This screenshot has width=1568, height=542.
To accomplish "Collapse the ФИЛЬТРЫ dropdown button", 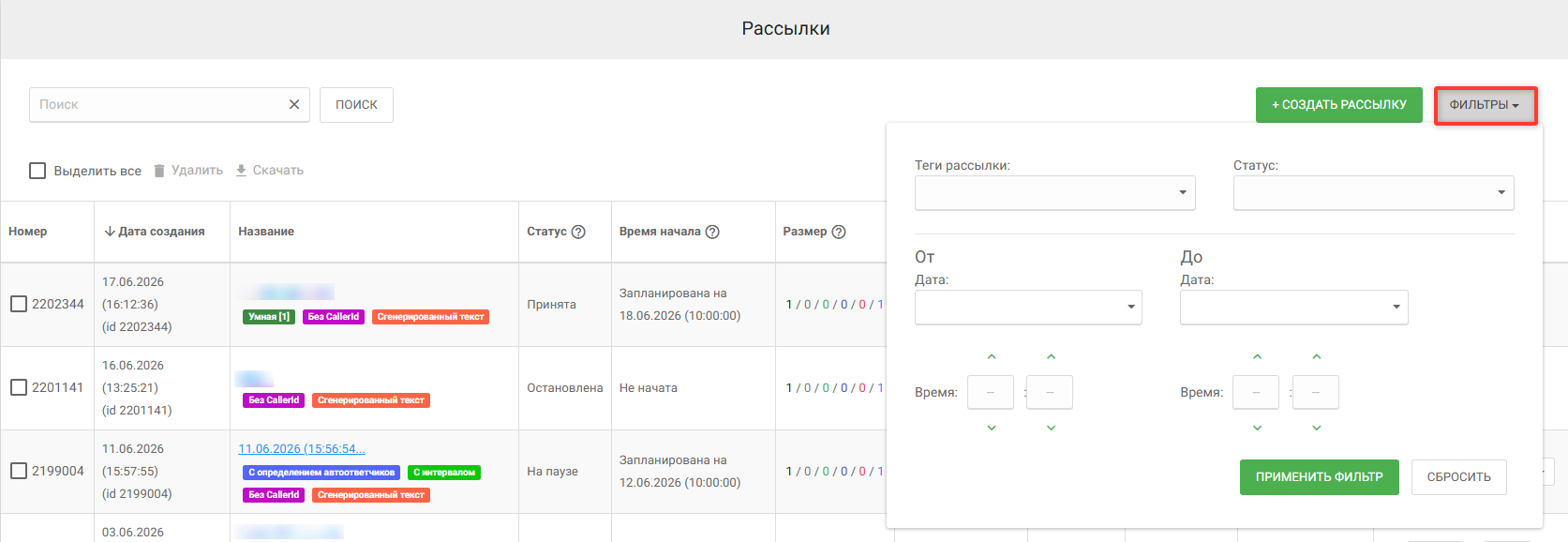I will tap(1486, 105).
